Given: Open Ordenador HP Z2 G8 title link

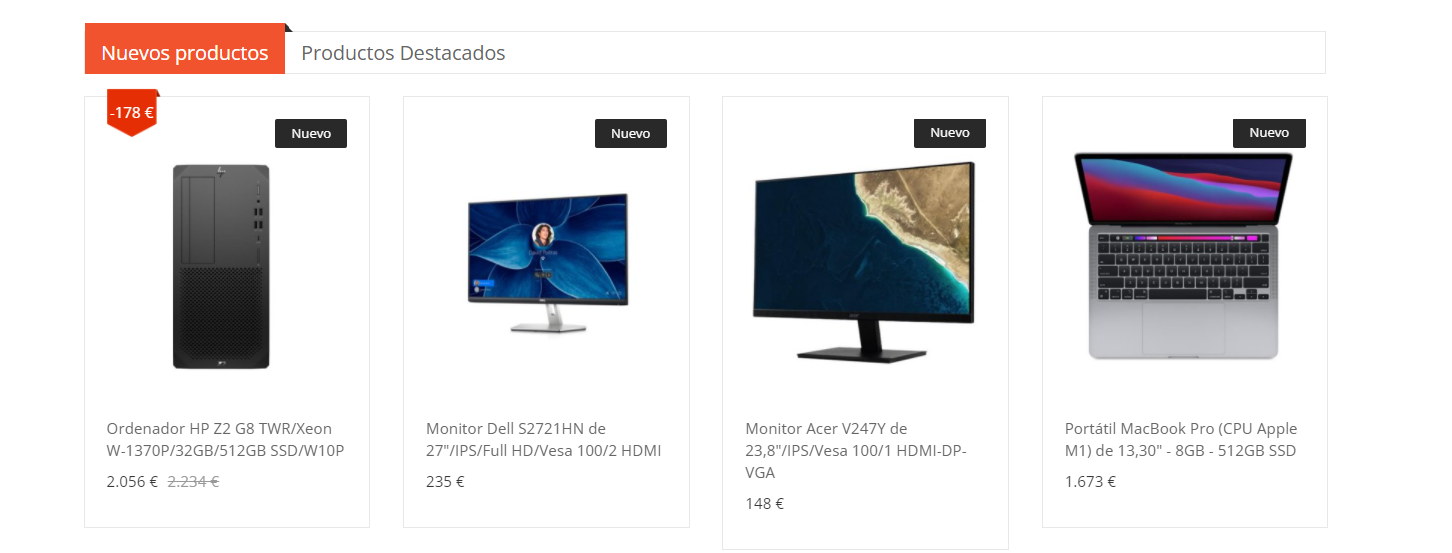Looking at the screenshot, I should coord(225,440).
